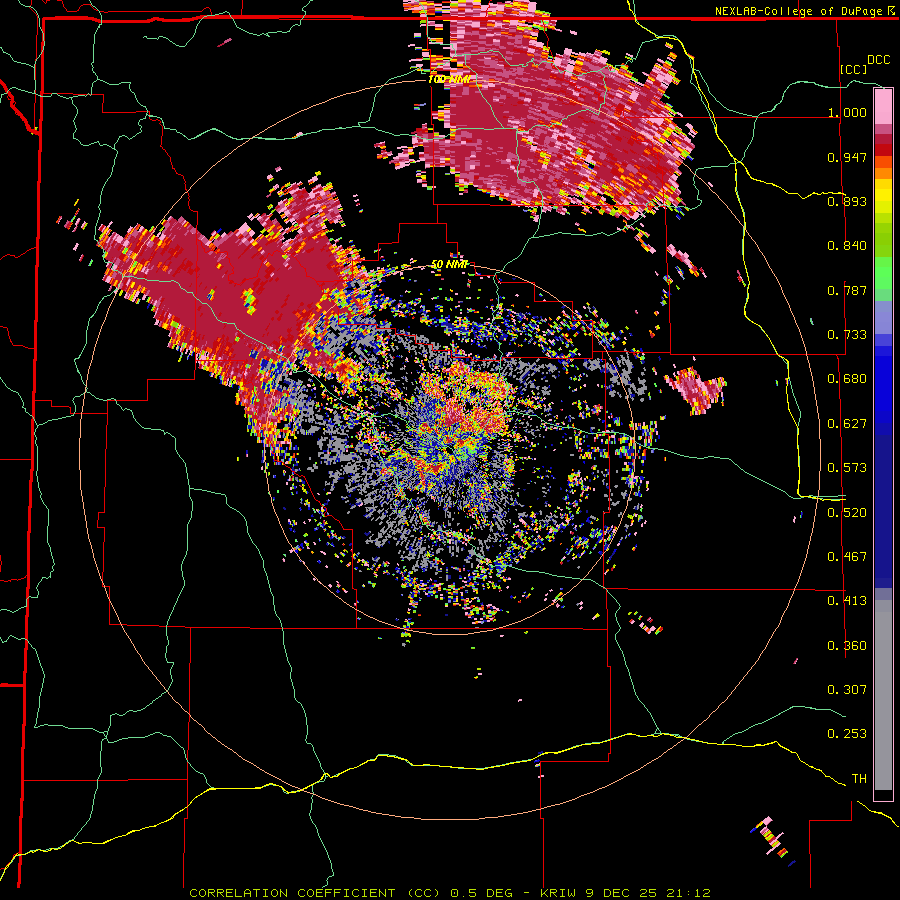Click the 0.840 scale value

847,246
